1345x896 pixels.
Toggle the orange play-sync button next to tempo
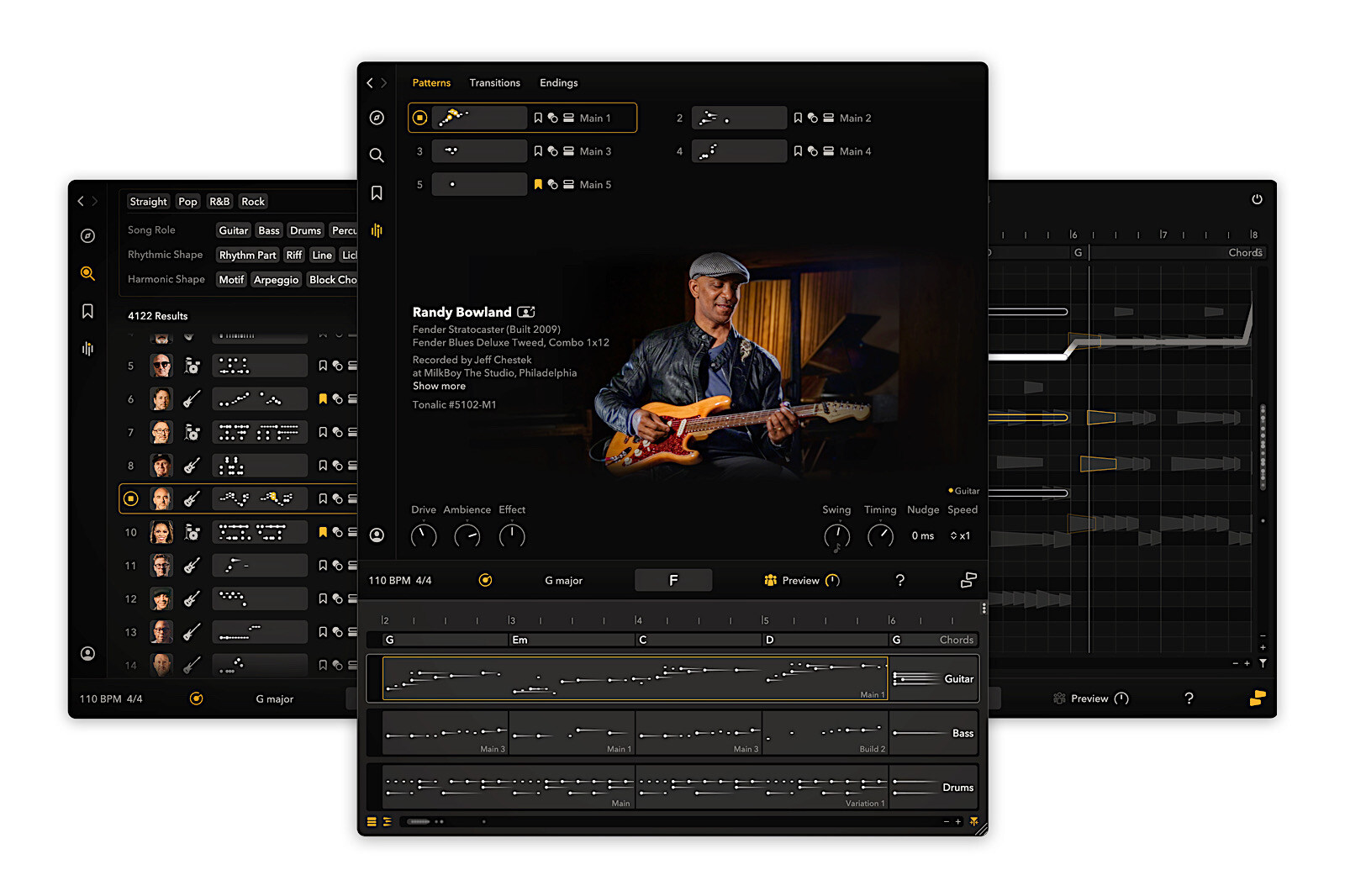485,580
